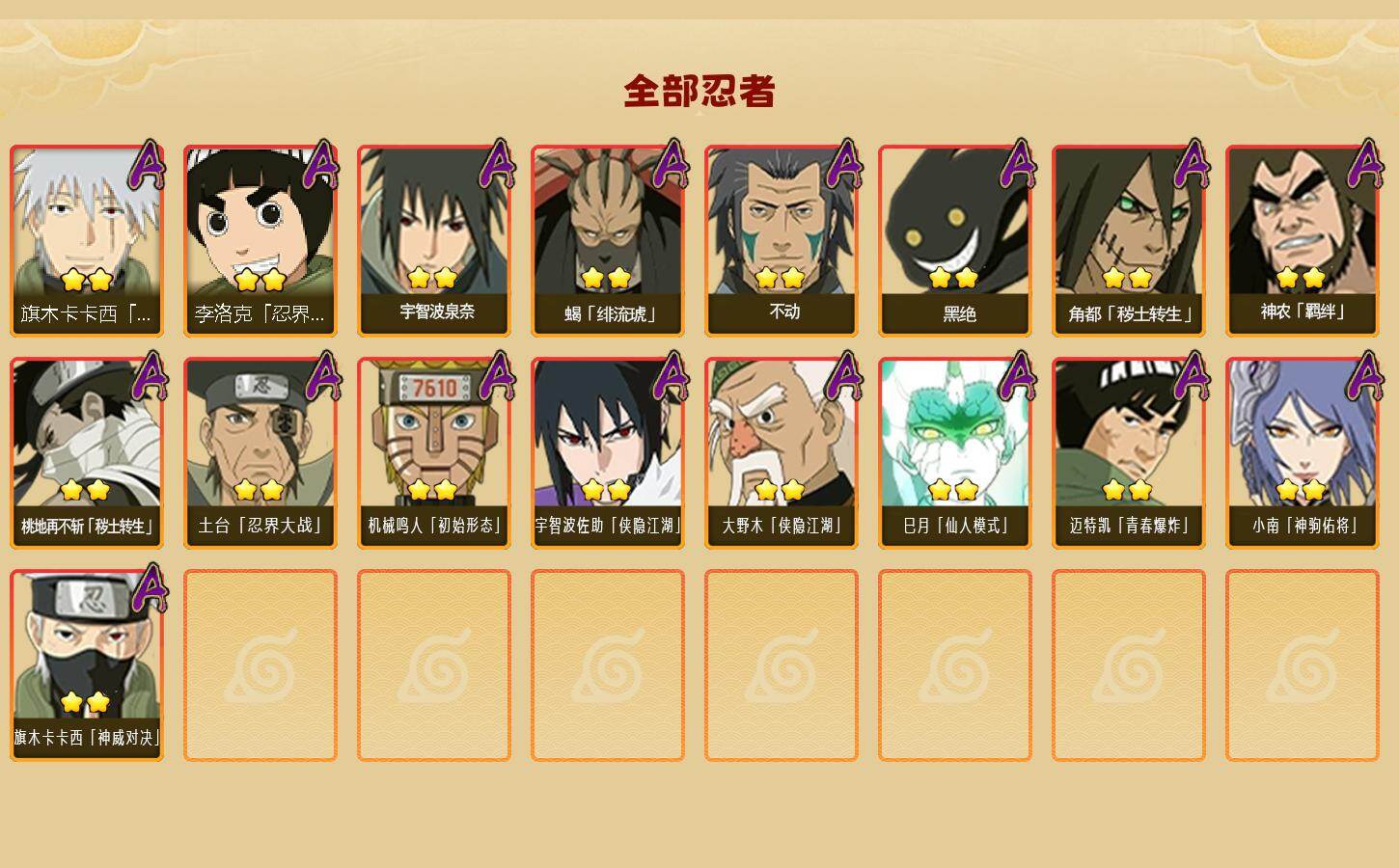Open 桃地再不斩「秽土转生」 card
This screenshot has height=868, width=1399.
pos(87,453)
